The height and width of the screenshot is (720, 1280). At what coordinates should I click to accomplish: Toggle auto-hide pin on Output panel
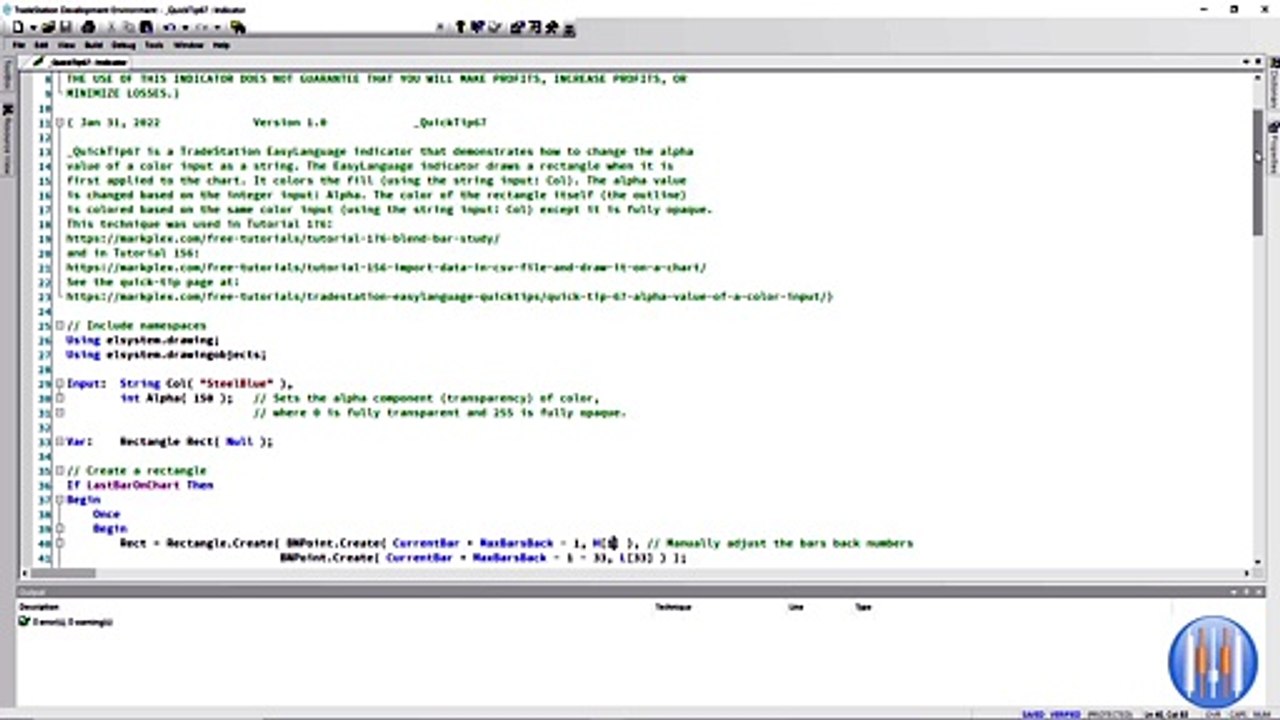[x=1246, y=592]
